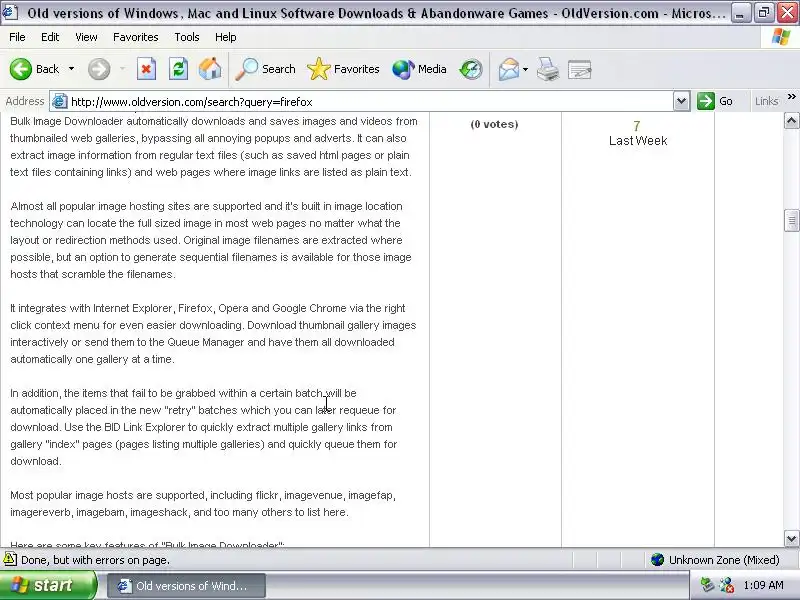Click the page icon in the address bar

(60, 102)
